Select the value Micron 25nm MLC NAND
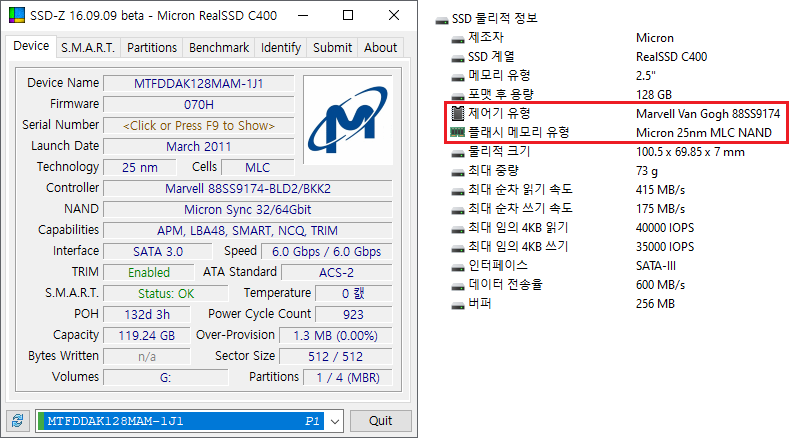 click(704, 132)
